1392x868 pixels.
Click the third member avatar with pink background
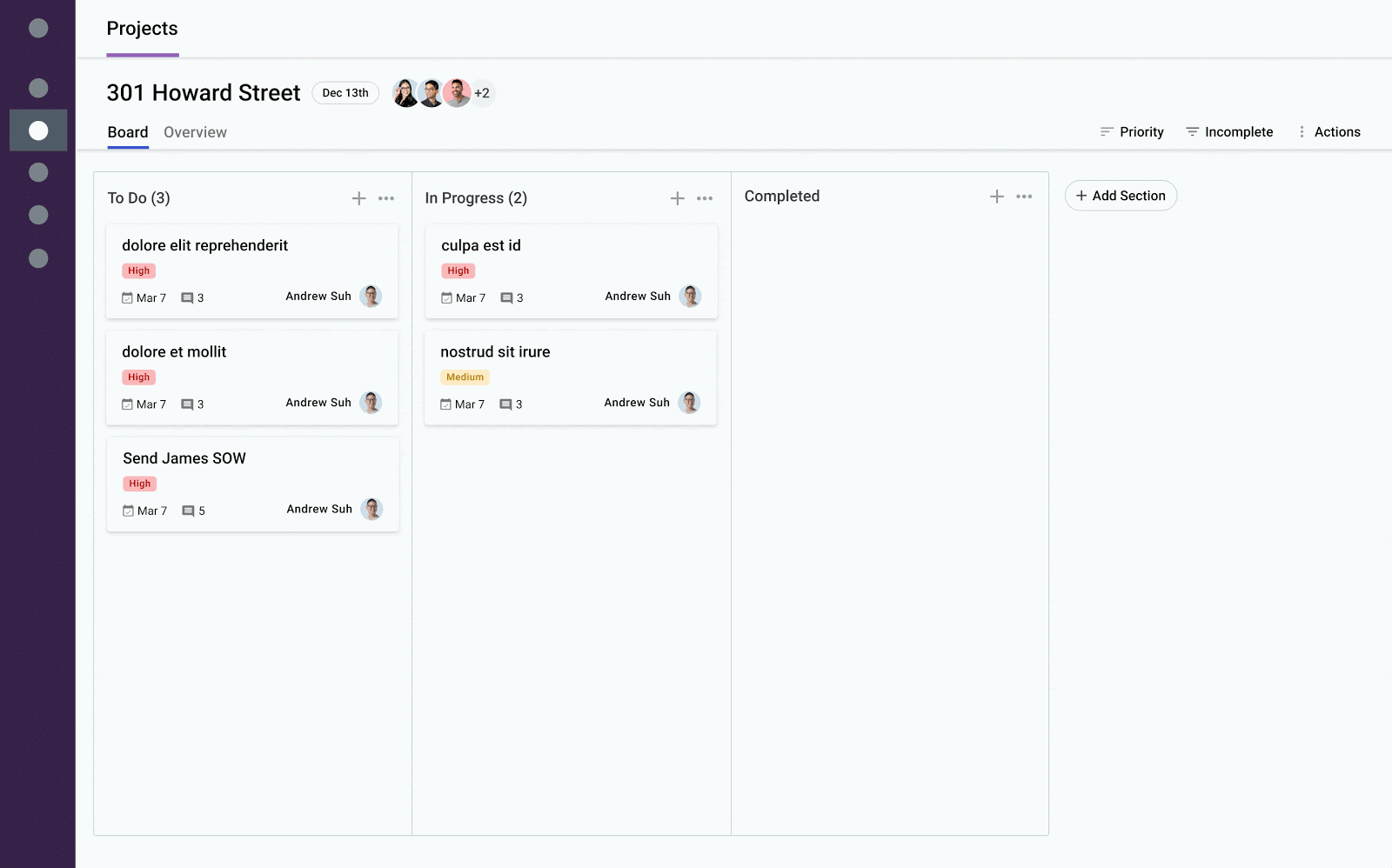click(457, 93)
